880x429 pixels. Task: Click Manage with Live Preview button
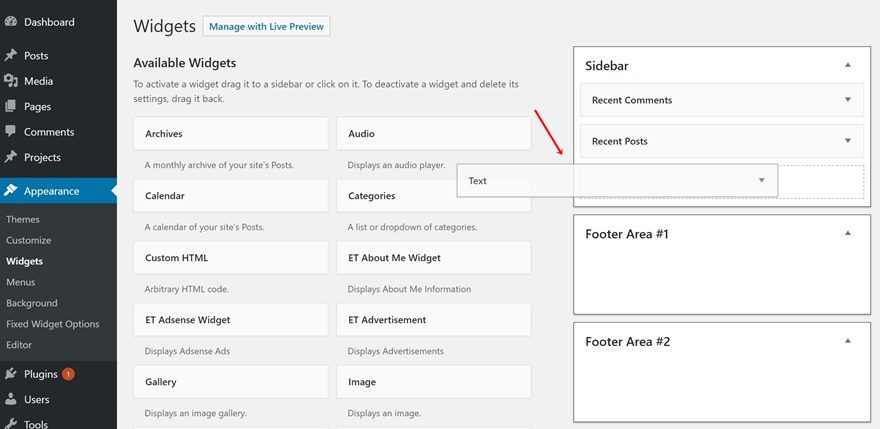pyautogui.click(x=266, y=27)
